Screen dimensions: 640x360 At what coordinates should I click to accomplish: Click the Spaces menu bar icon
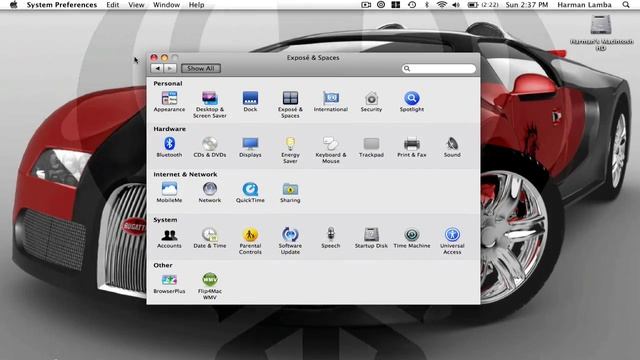pyautogui.click(x=396, y=5)
